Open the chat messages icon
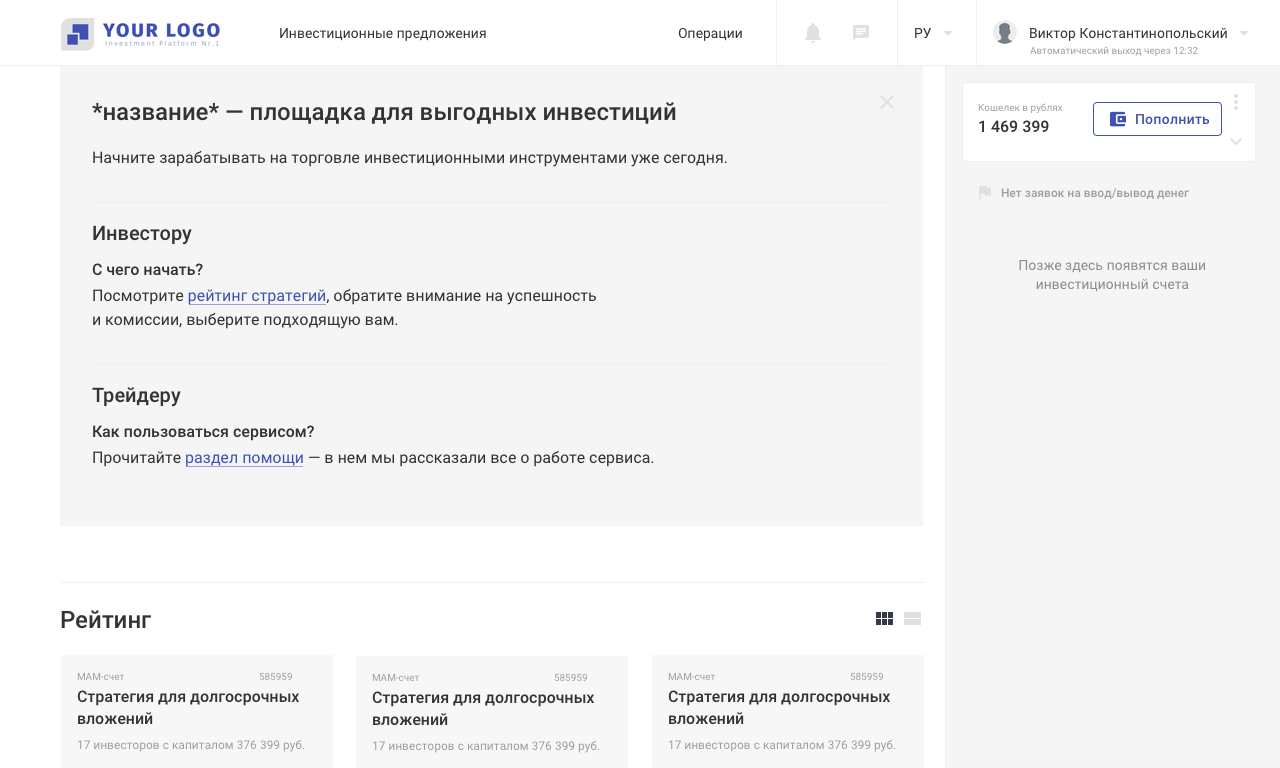 click(860, 33)
